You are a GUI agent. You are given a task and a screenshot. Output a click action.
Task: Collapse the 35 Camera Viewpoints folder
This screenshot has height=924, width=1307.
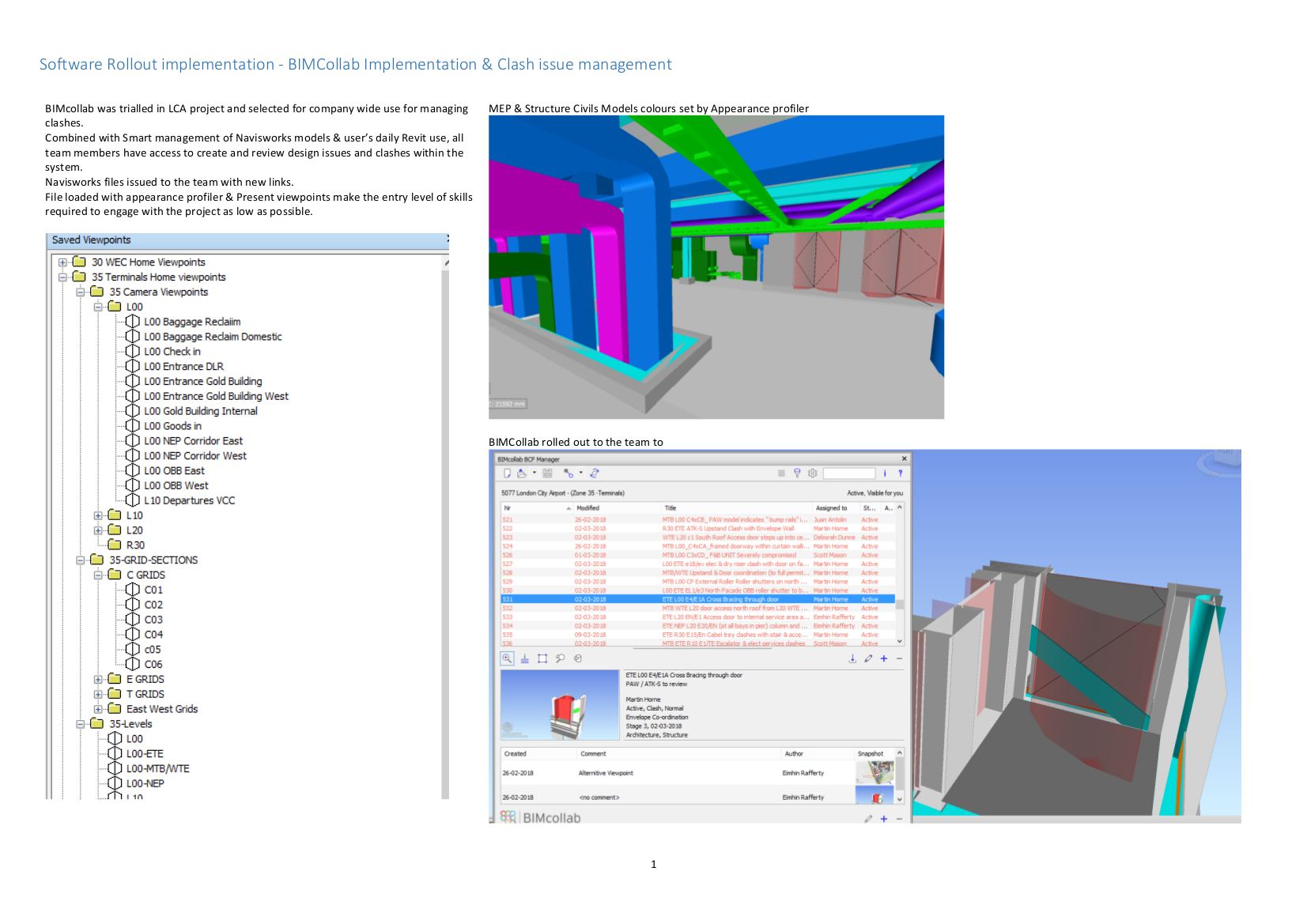80,292
